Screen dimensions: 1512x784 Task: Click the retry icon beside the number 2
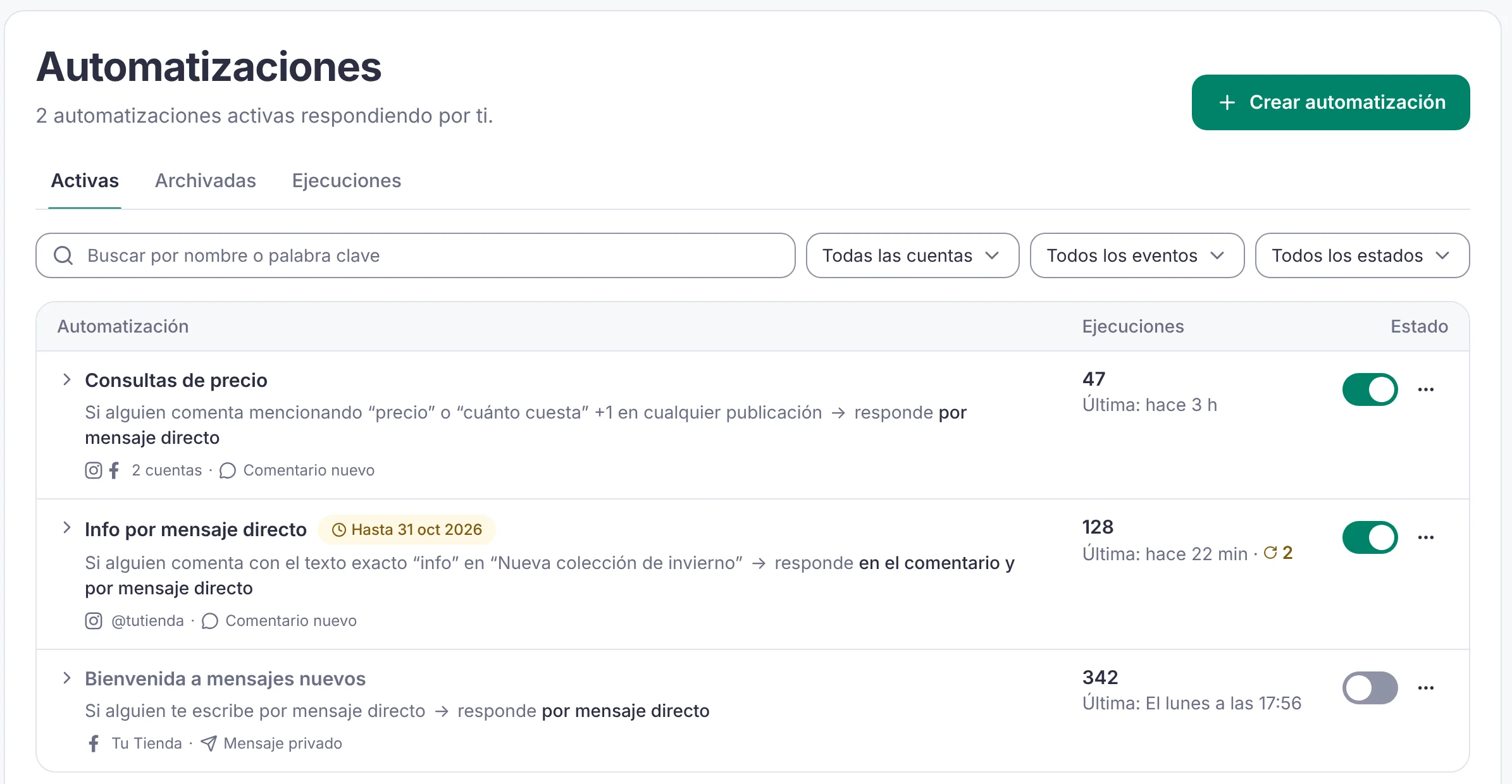click(x=1270, y=553)
